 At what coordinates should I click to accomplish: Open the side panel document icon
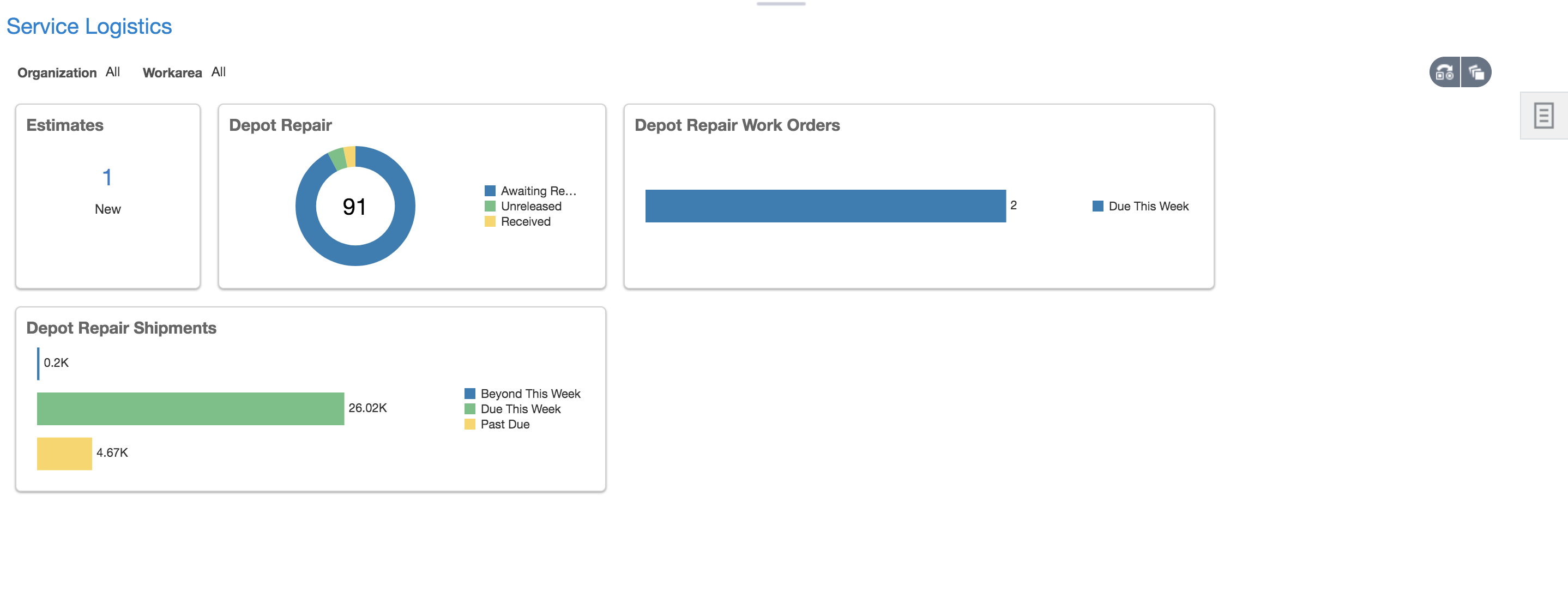point(1543,116)
